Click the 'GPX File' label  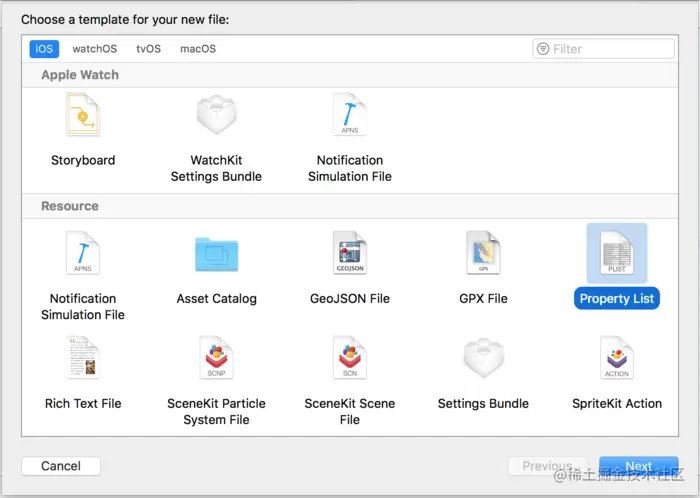483,299
